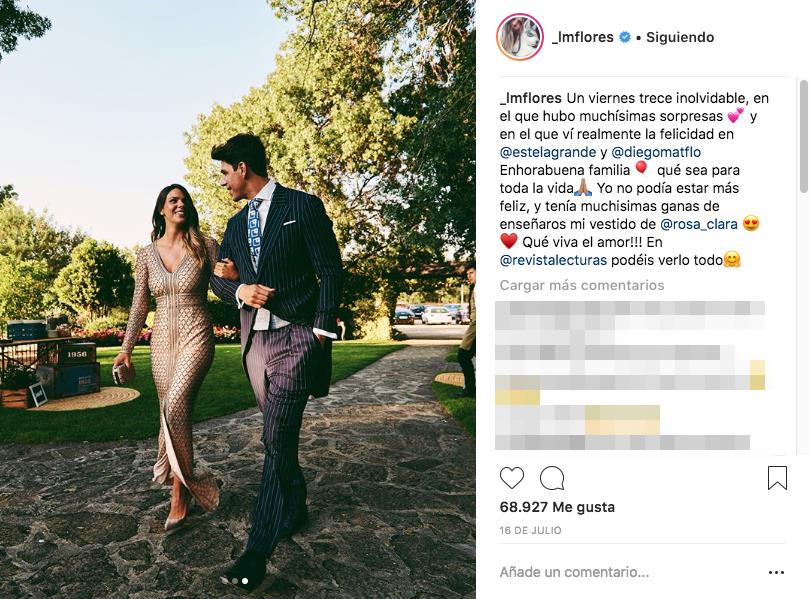Open the @diegomatflo mention link
Image resolution: width=809 pixels, height=599 pixels.
[x=656, y=152]
